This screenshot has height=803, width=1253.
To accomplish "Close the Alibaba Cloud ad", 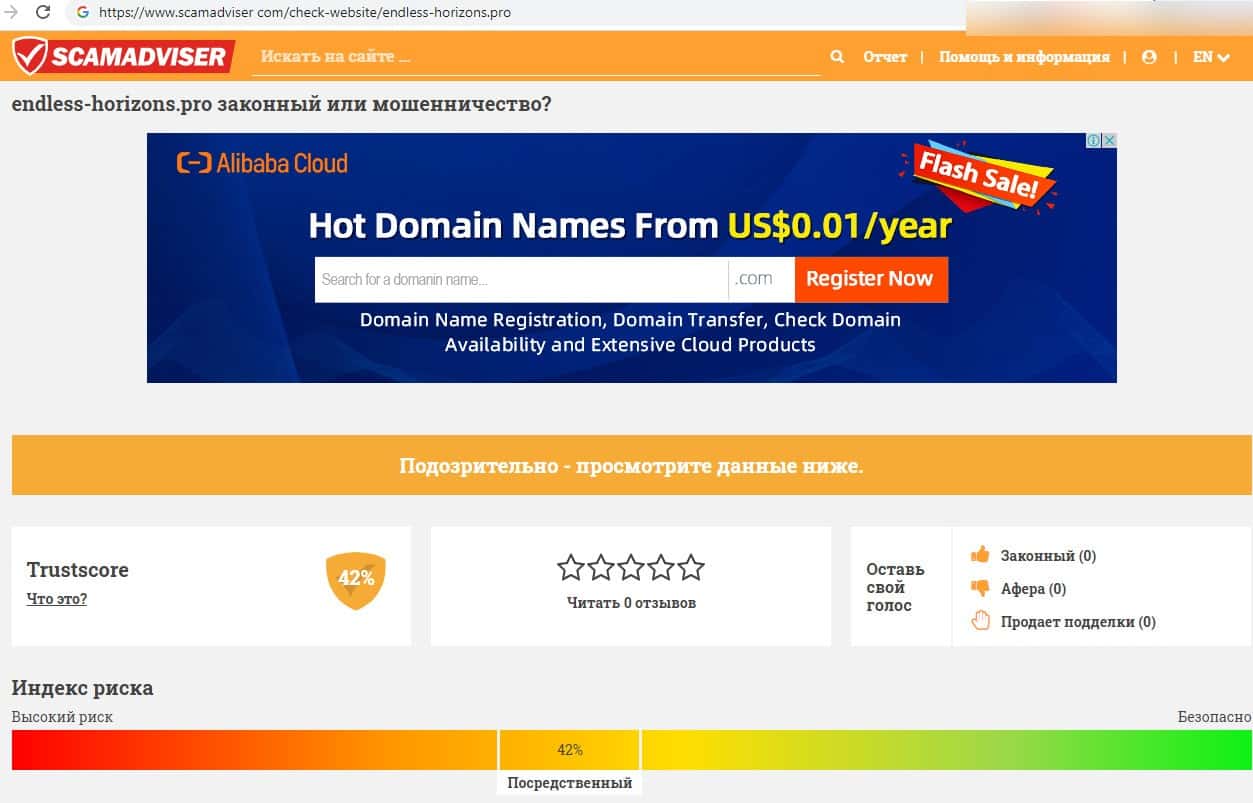I will pyautogui.click(x=1109, y=141).
